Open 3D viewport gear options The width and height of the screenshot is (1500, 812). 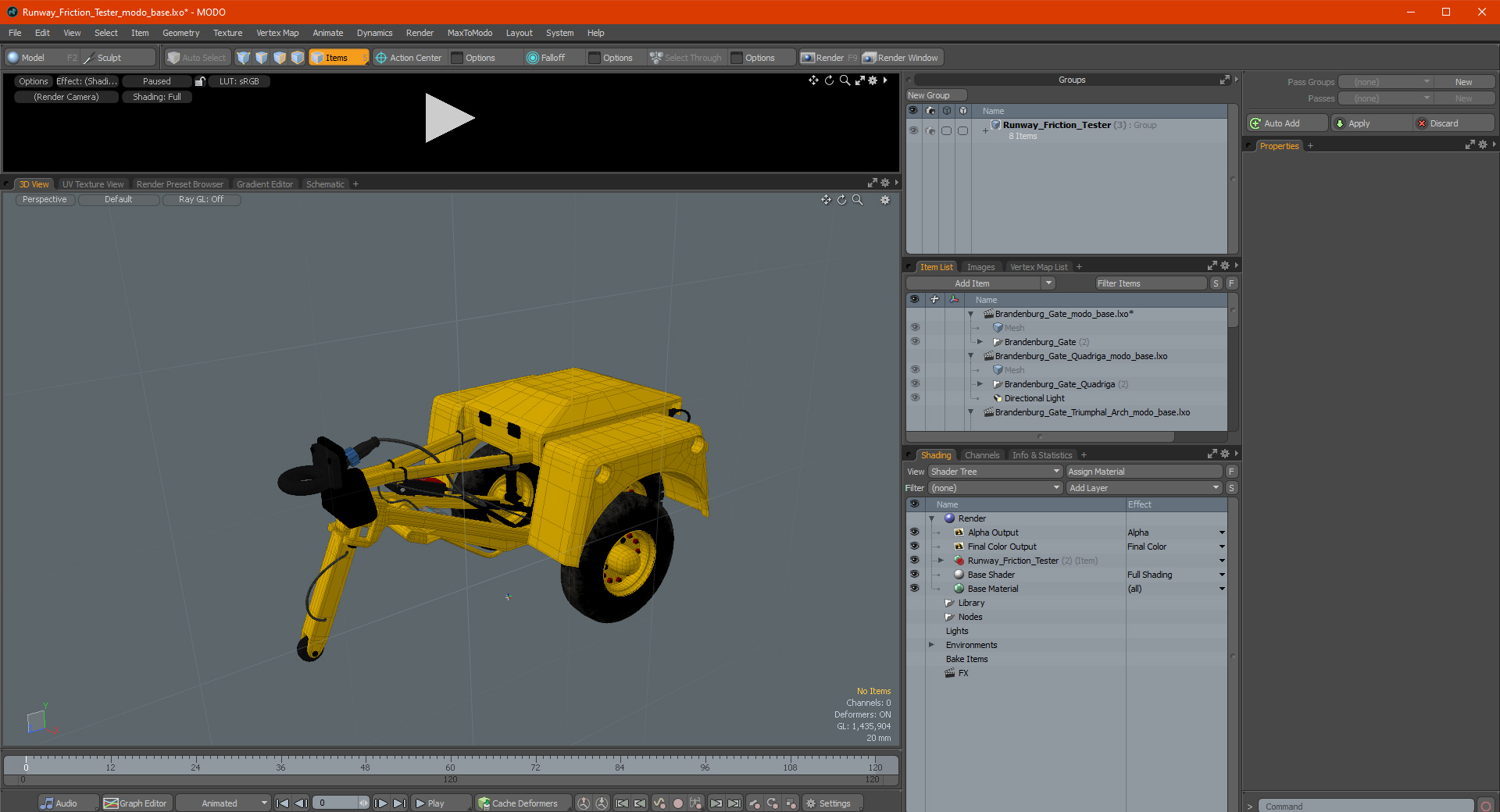pos(885,200)
